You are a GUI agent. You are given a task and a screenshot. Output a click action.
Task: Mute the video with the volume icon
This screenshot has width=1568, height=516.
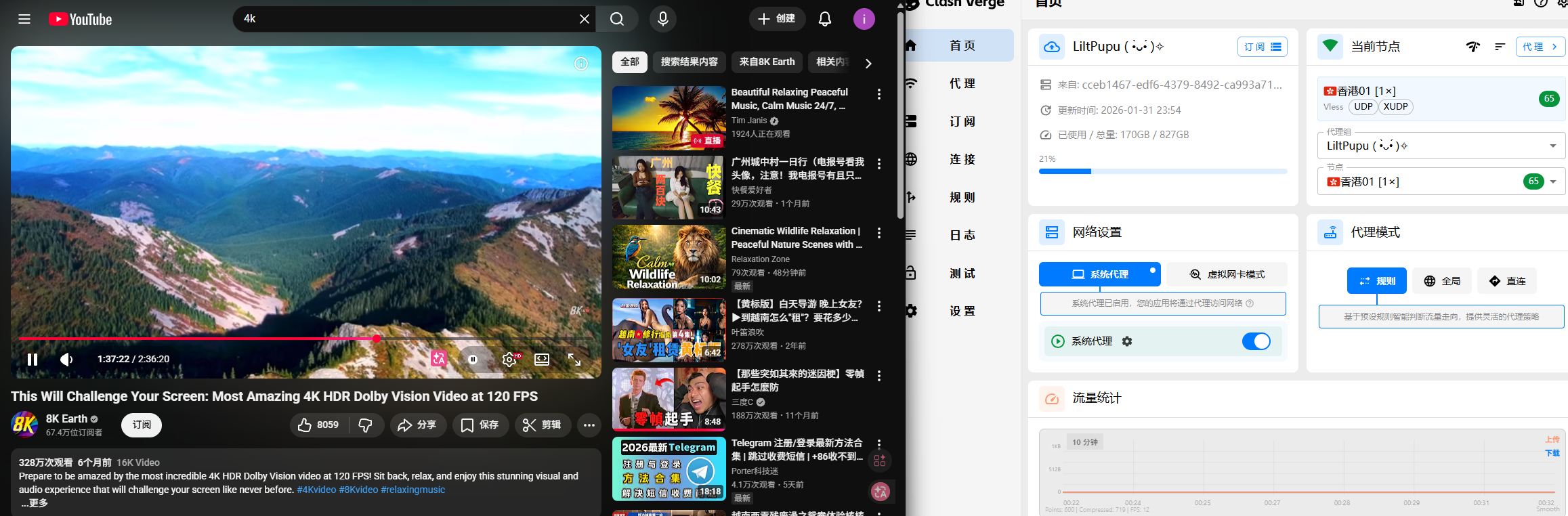tap(66, 360)
